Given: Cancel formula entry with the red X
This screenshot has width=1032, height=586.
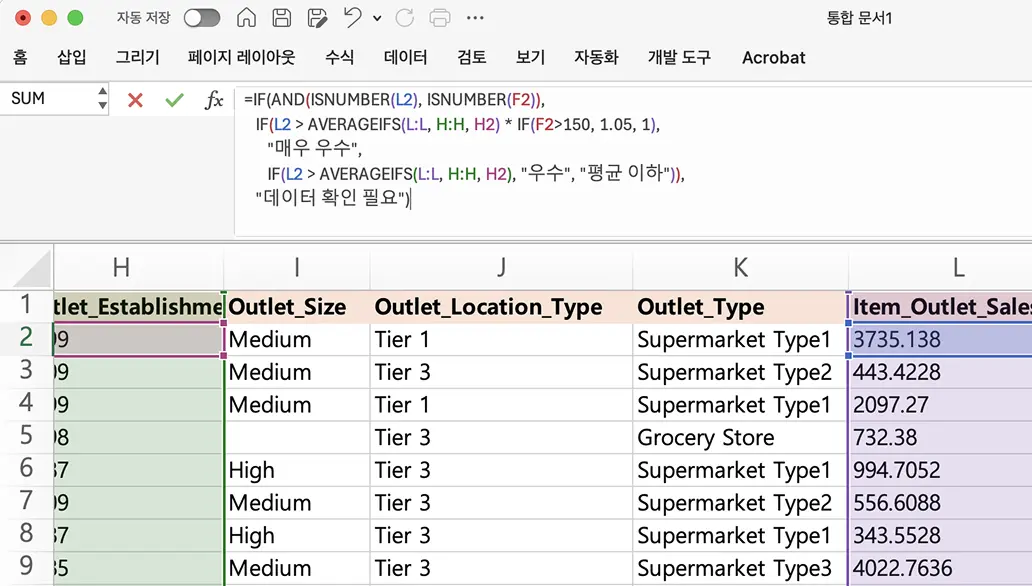Looking at the screenshot, I should 135,100.
